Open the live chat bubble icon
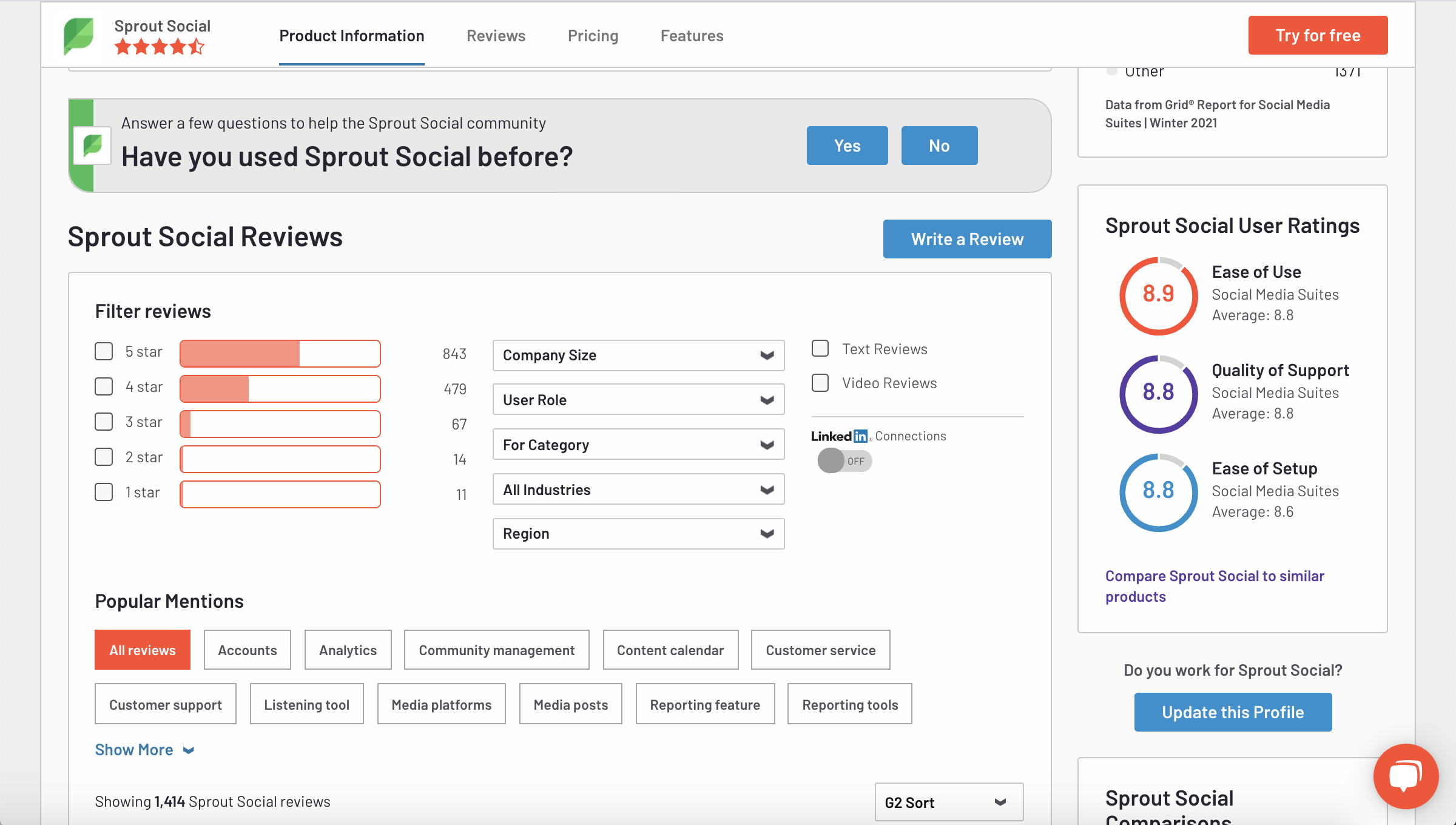Screen dimensions: 1456x825 (x=1405, y=776)
